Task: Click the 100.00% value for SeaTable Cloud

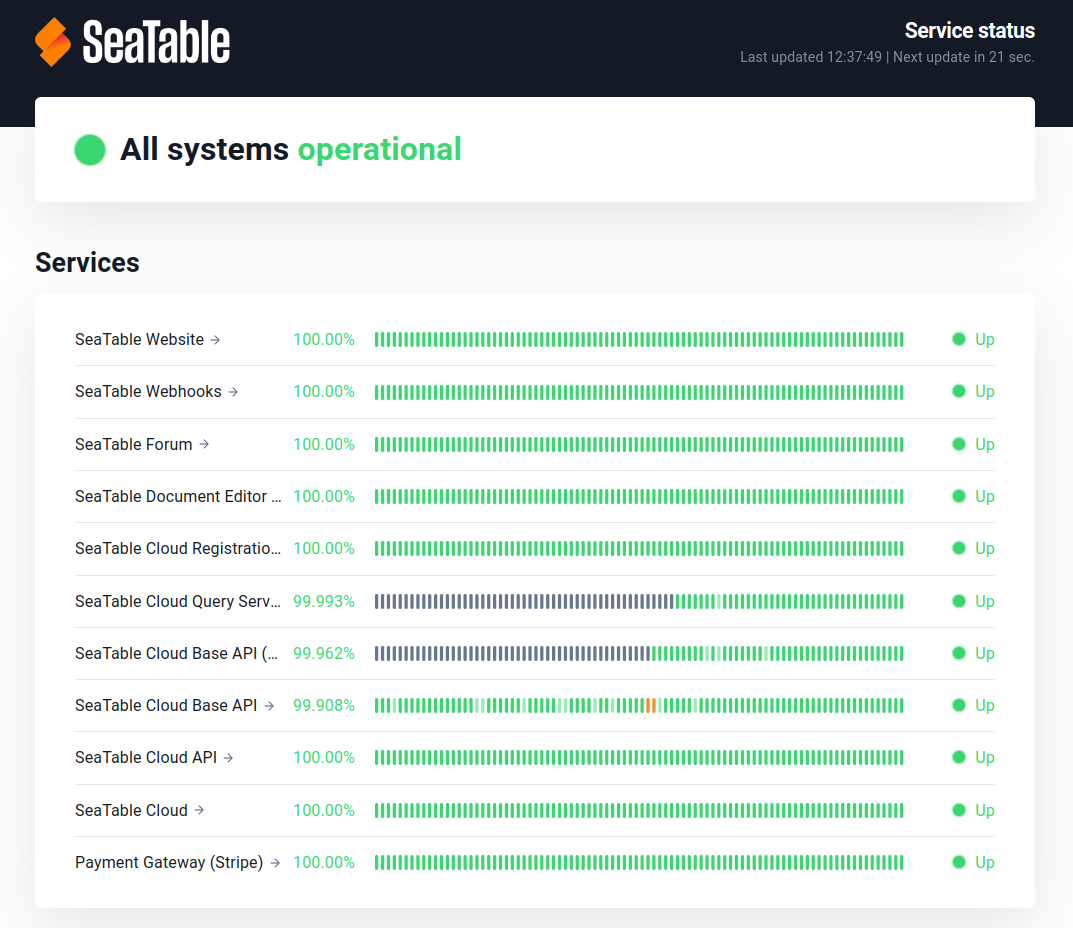Action: point(324,810)
